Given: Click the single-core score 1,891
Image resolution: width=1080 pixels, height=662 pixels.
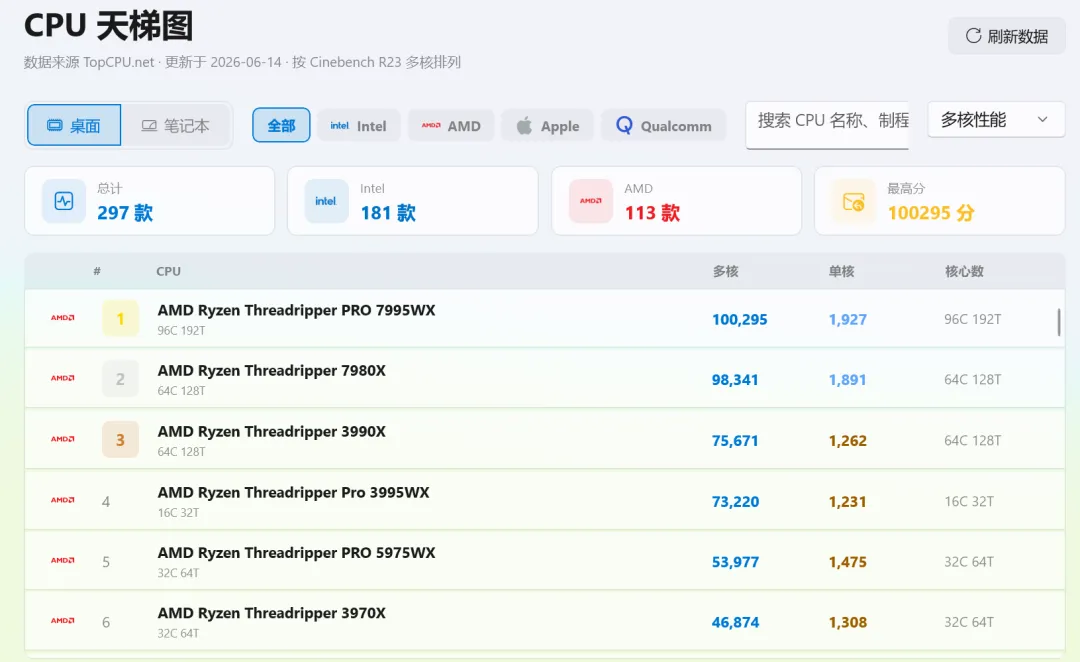Looking at the screenshot, I should pyautogui.click(x=847, y=380).
